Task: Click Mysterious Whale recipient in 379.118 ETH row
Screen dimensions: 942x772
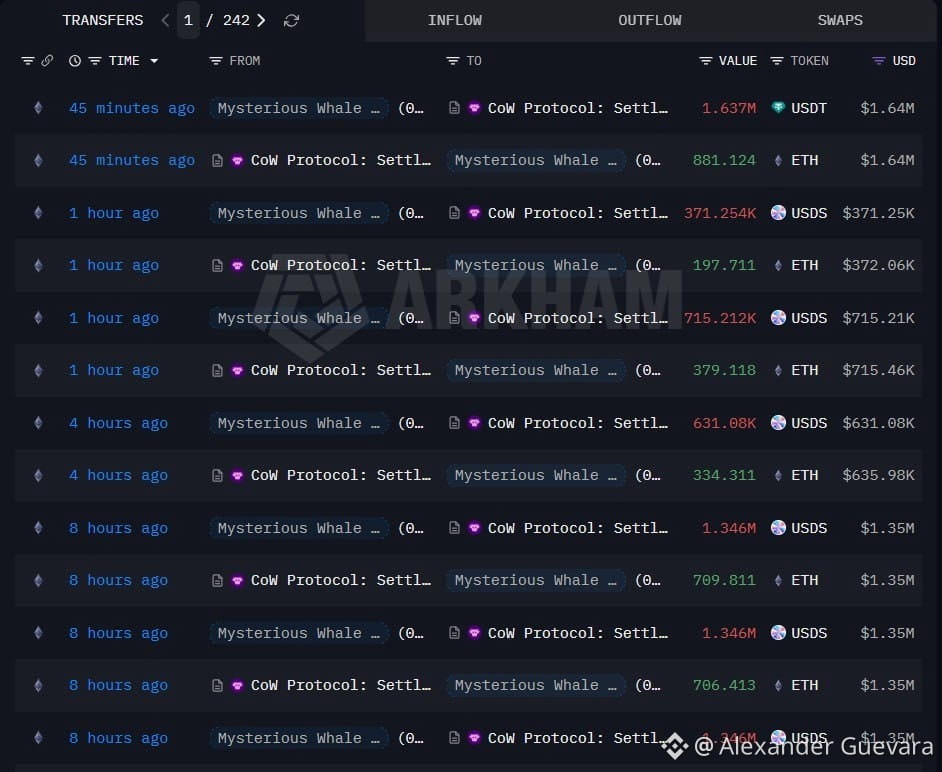Action: [535, 370]
